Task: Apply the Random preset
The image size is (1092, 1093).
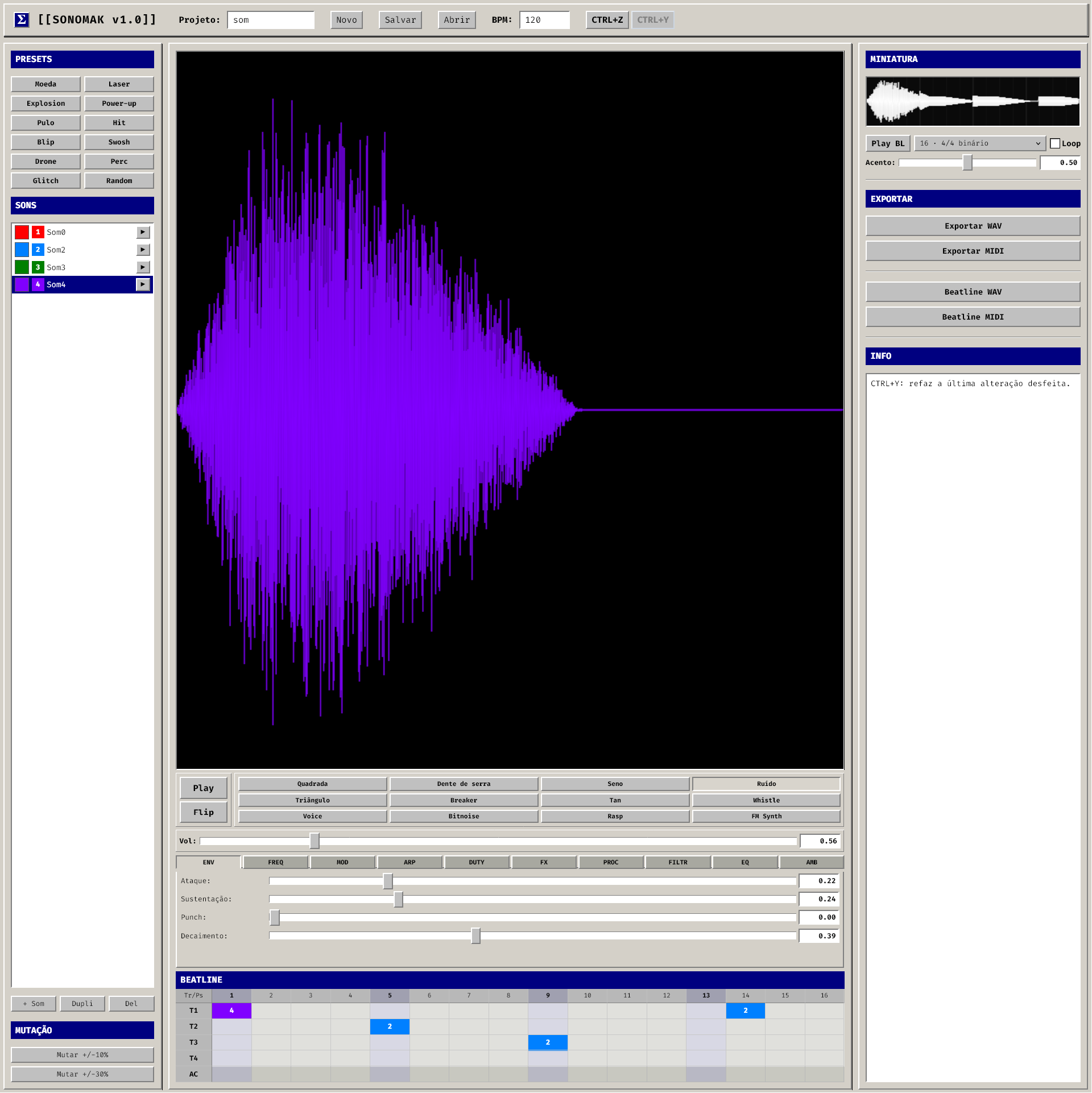Action: pyautogui.click(x=119, y=181)
